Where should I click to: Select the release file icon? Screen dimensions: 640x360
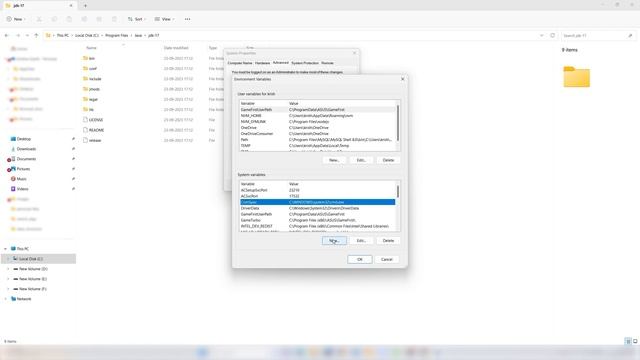tap(85, 140)
